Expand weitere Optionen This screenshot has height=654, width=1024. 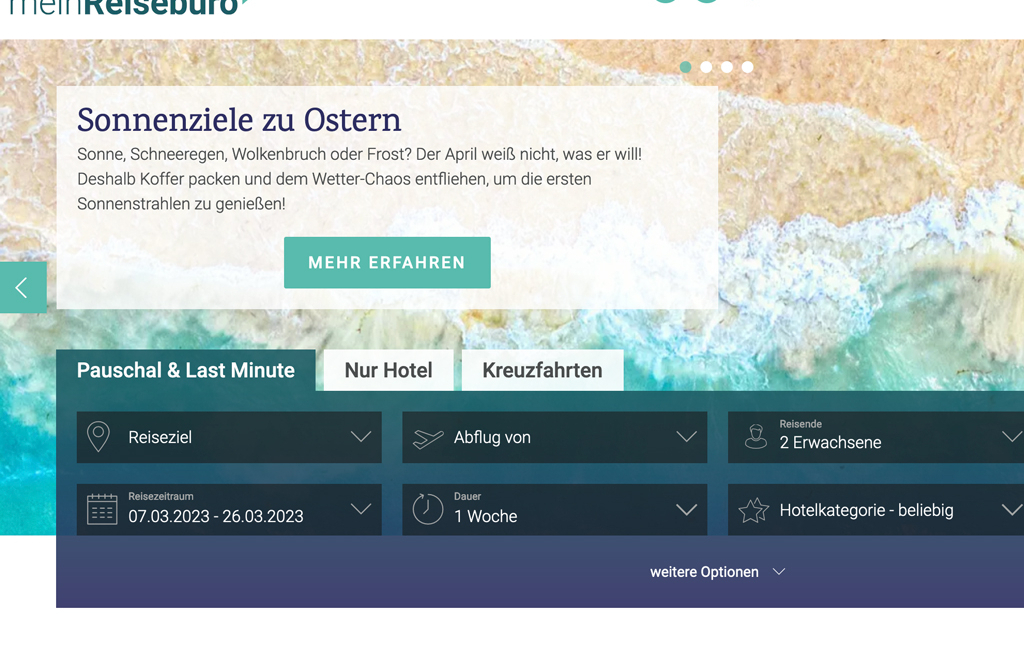point(717,572)
